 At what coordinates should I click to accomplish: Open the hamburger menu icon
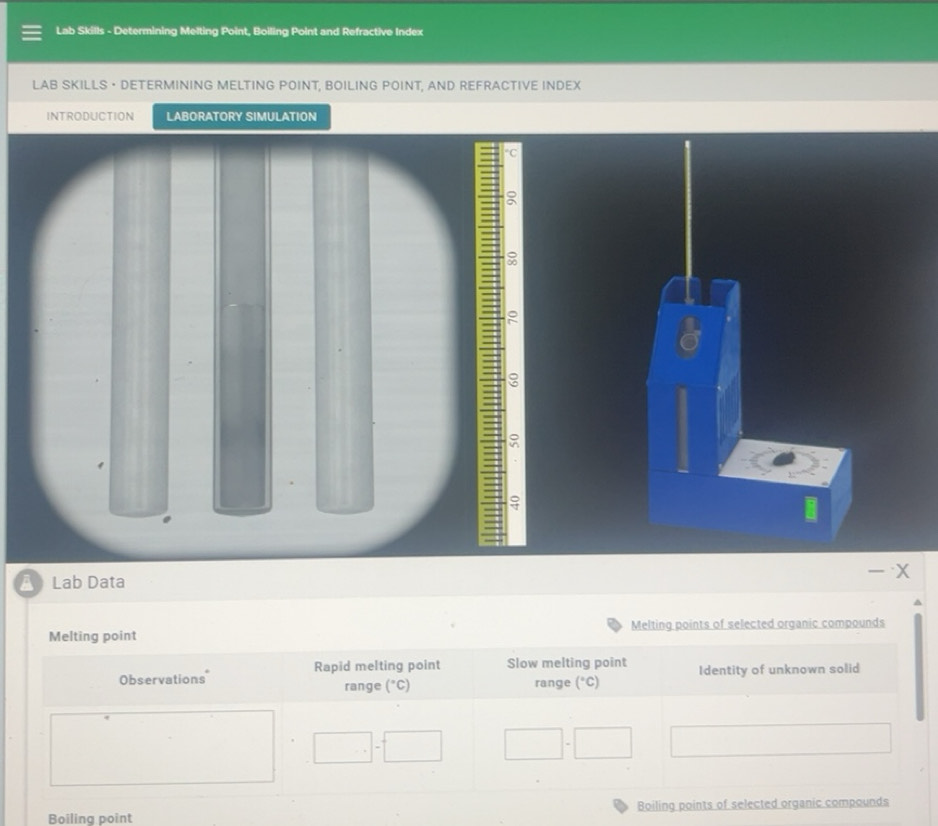(32, 32)
